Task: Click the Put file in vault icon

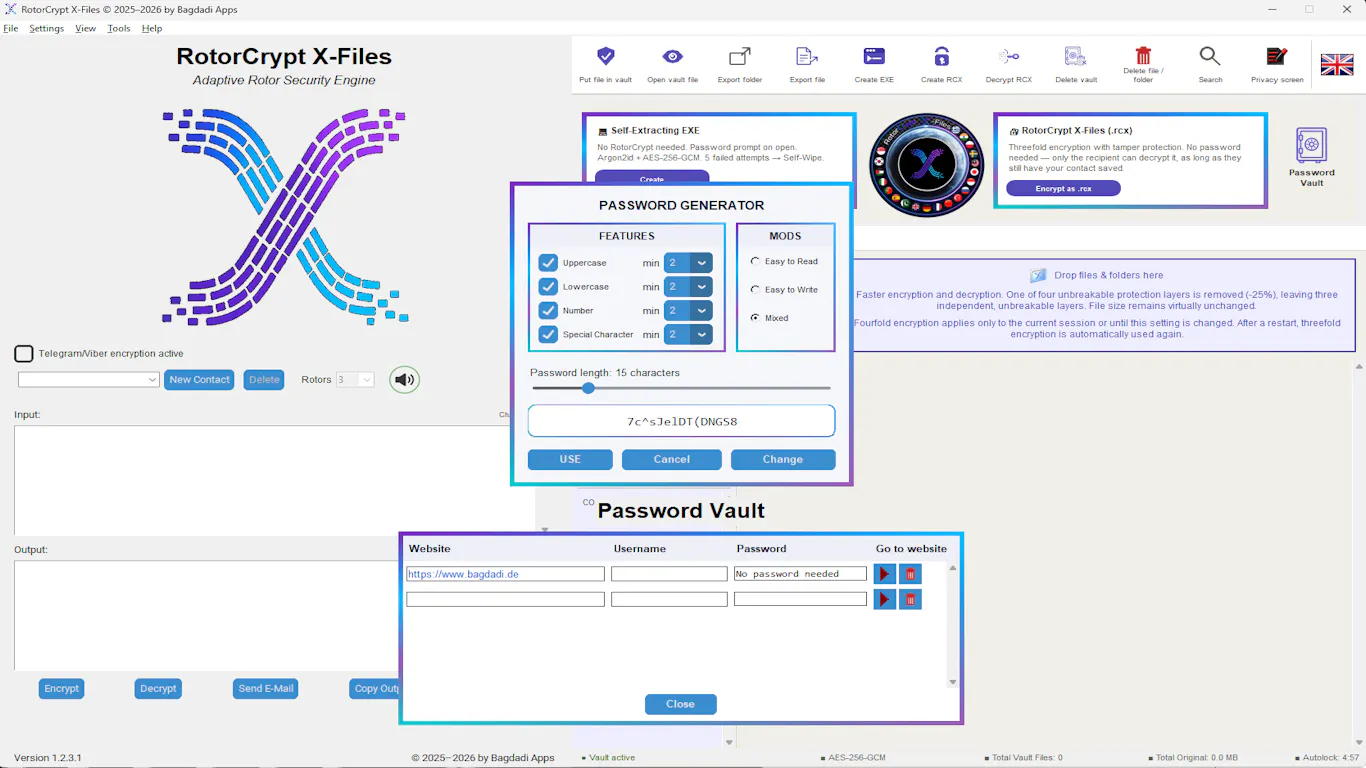Action: tap(605, 57)
